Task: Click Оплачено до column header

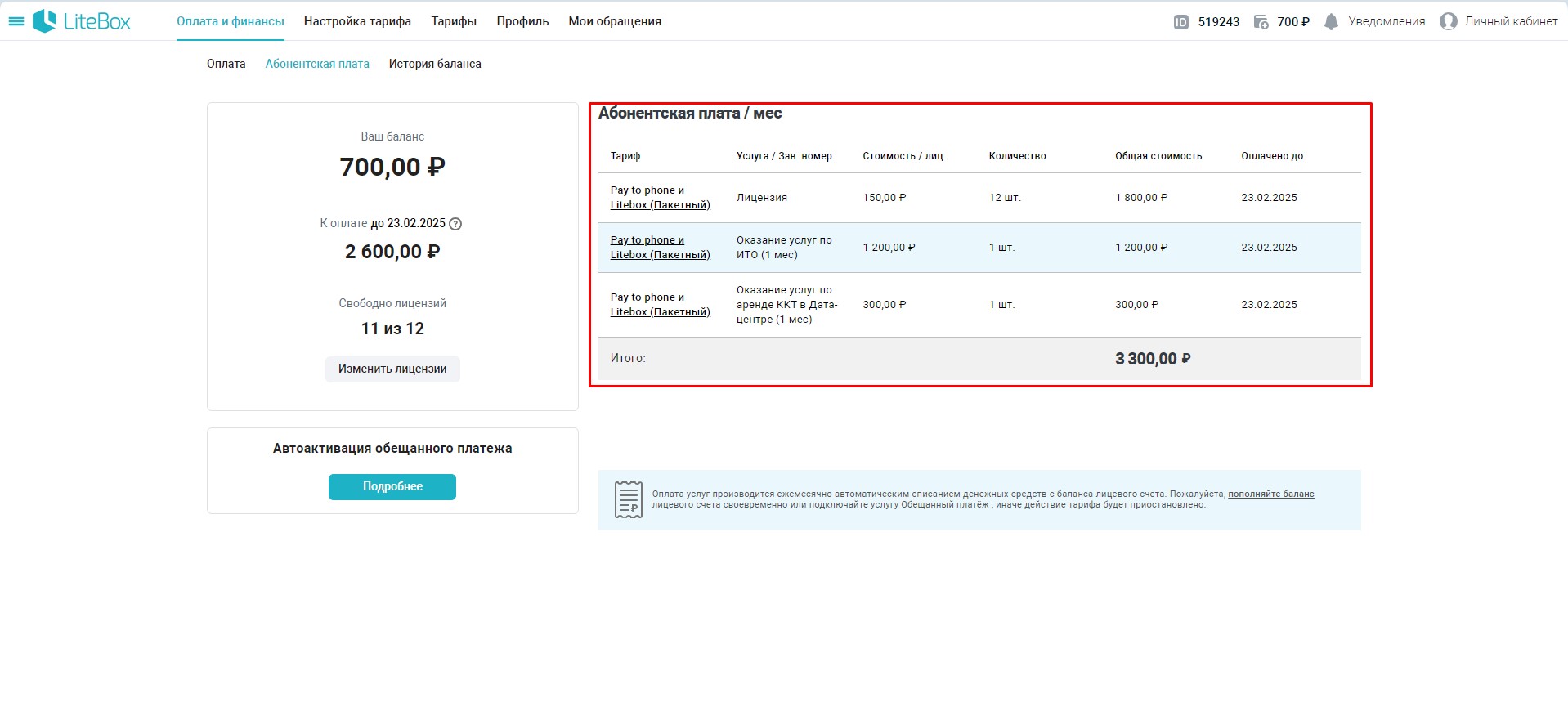Action: (1272, 156)
